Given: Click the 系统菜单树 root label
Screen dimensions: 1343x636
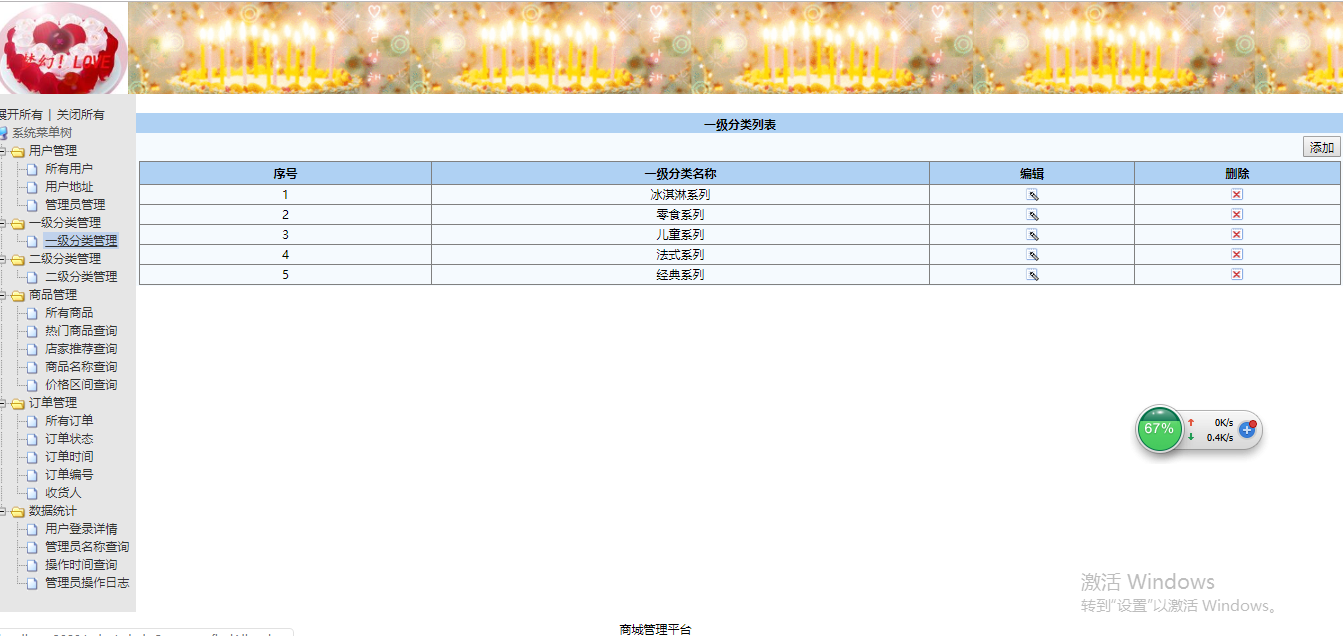Looking at the screenshot, I should (42, 133).
